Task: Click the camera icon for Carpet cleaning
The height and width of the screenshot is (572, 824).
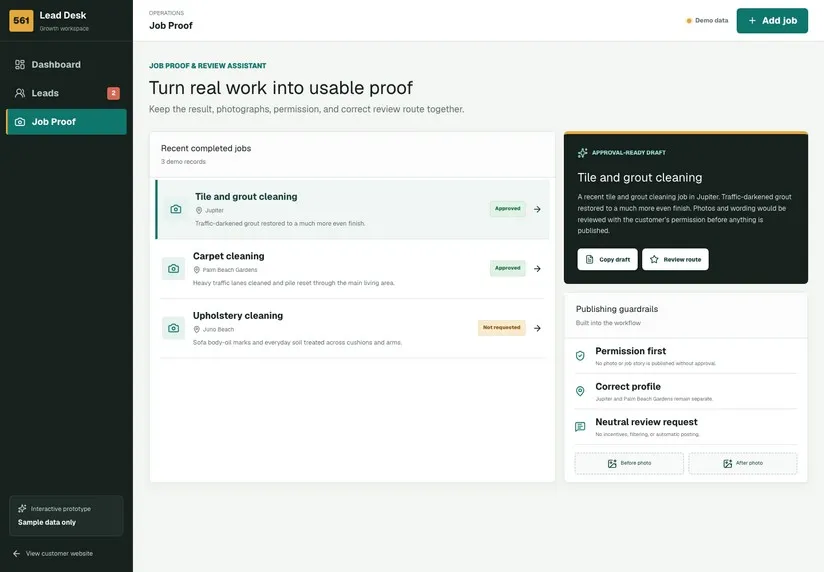Action: [x=173, y=269]
